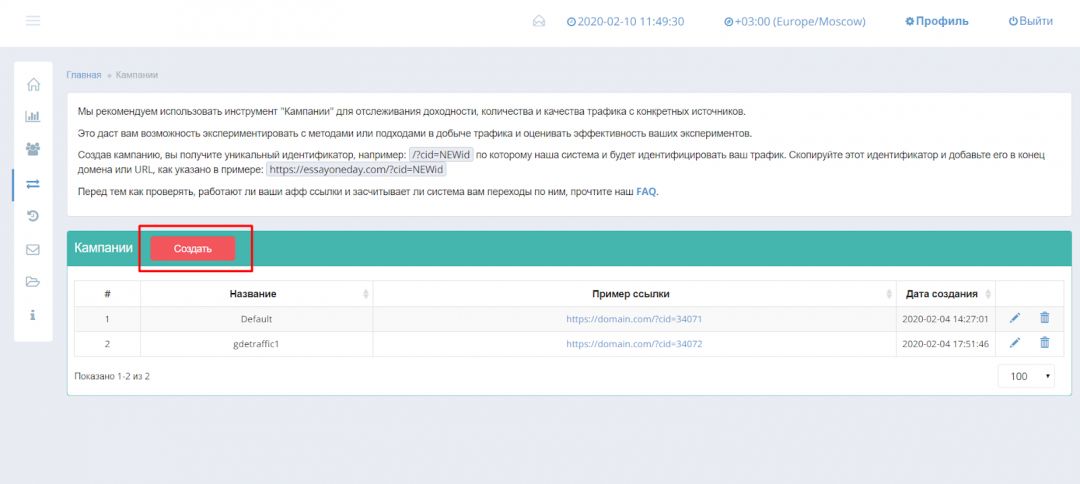The image size is (1080, 484).
Task: Open the folder sidebar icon
Action: (33, 282)
